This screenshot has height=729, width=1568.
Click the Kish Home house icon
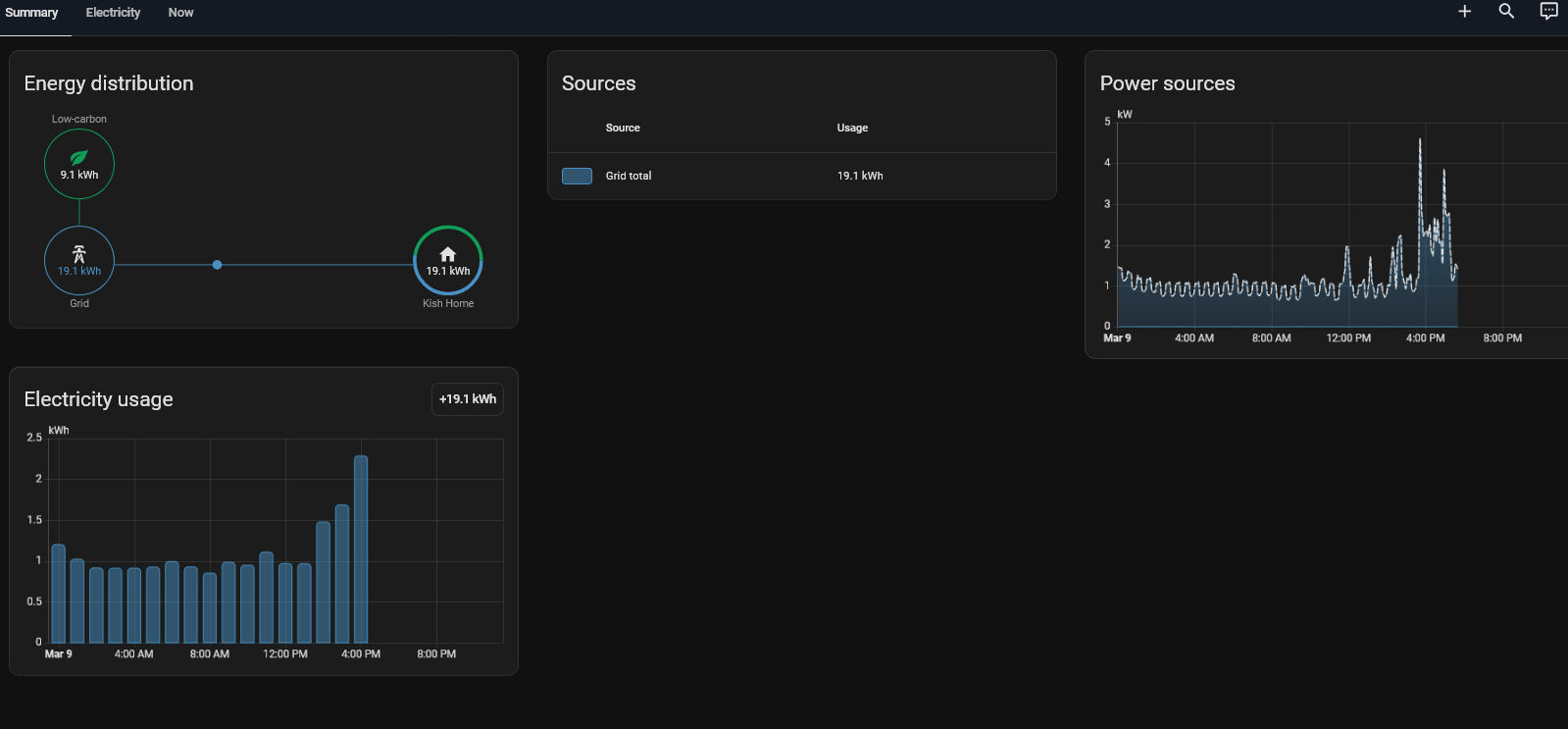[x=448, y=254]
